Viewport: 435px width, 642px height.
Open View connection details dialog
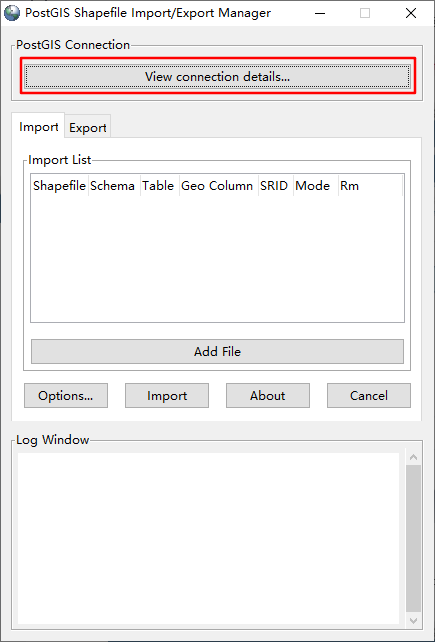(x=218, y=77)
